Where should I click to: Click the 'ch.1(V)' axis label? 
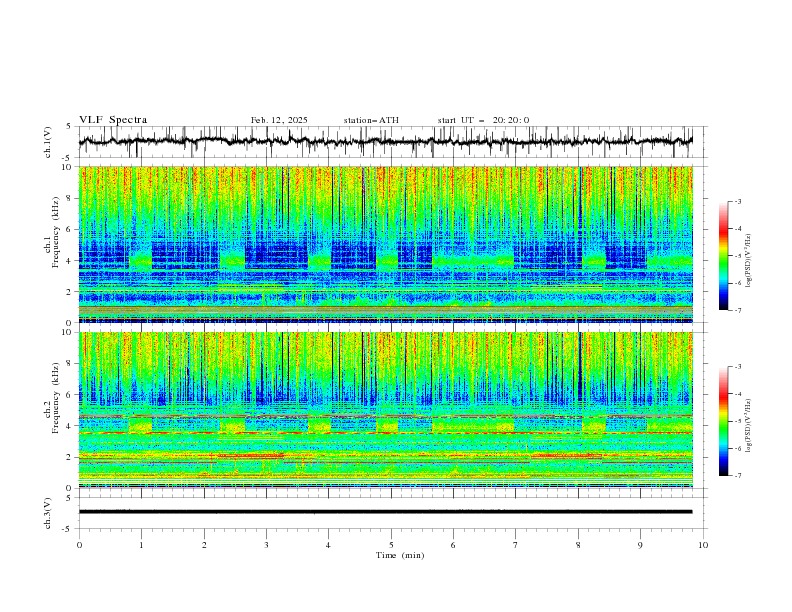click(x=48, y=142)
